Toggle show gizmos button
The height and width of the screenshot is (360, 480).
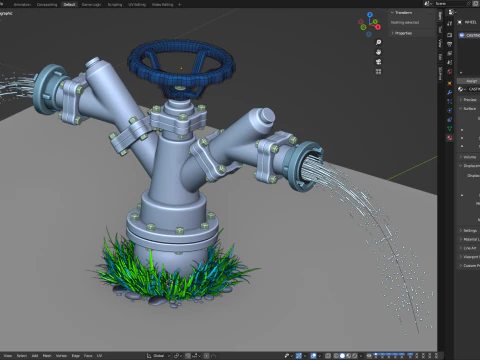tap(299, 356)
